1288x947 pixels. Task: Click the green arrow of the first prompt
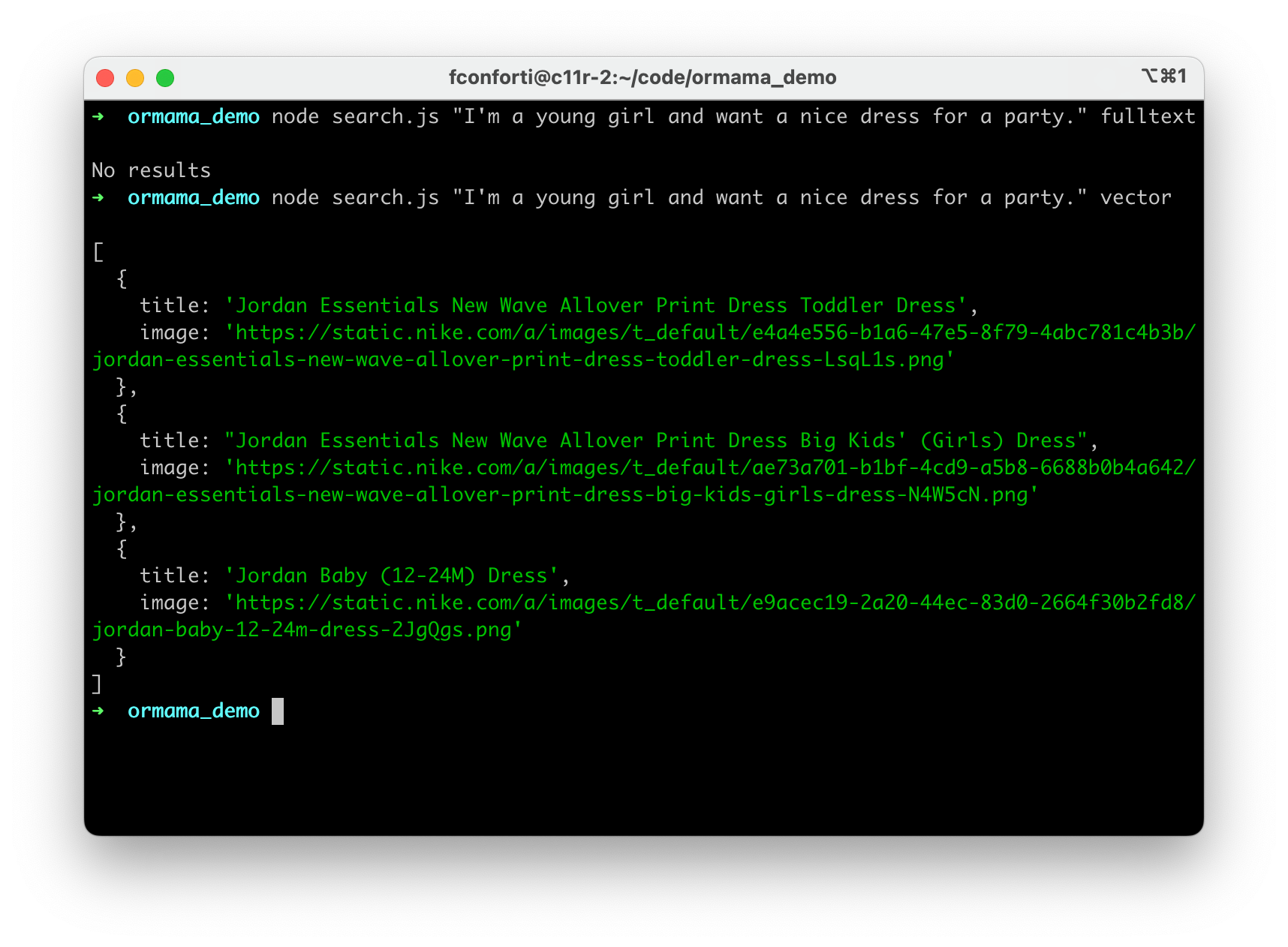point(98,116)
